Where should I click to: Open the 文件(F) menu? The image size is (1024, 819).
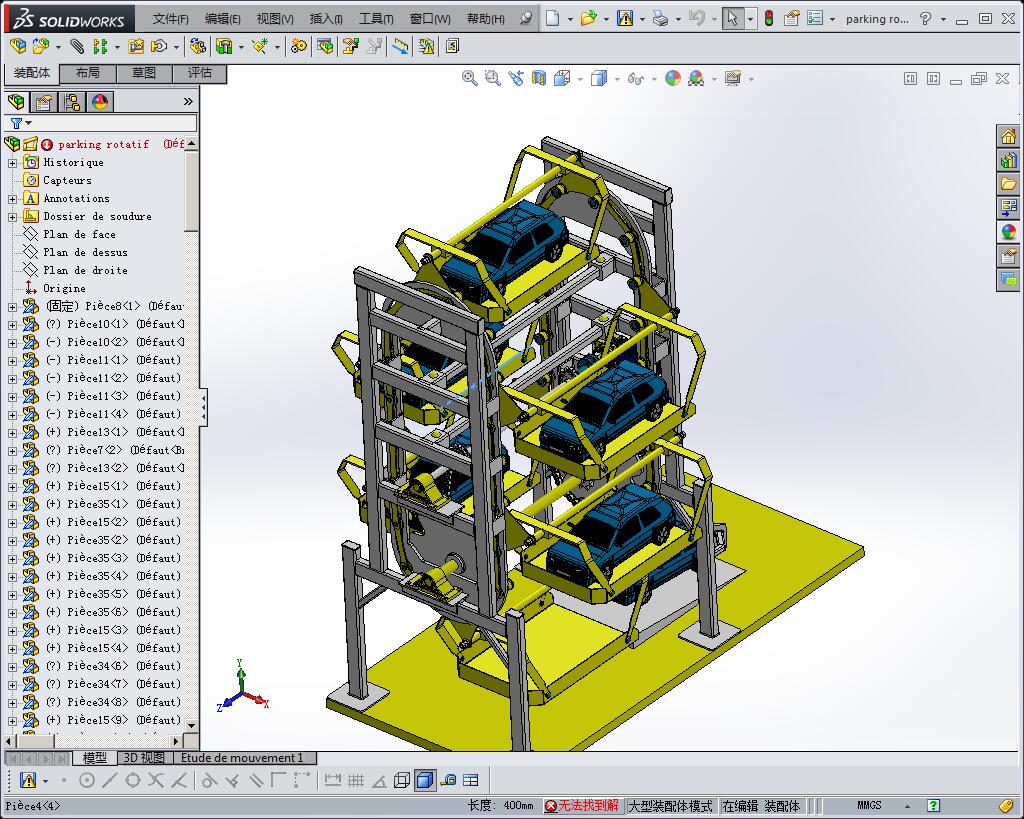tap(170, 19)
